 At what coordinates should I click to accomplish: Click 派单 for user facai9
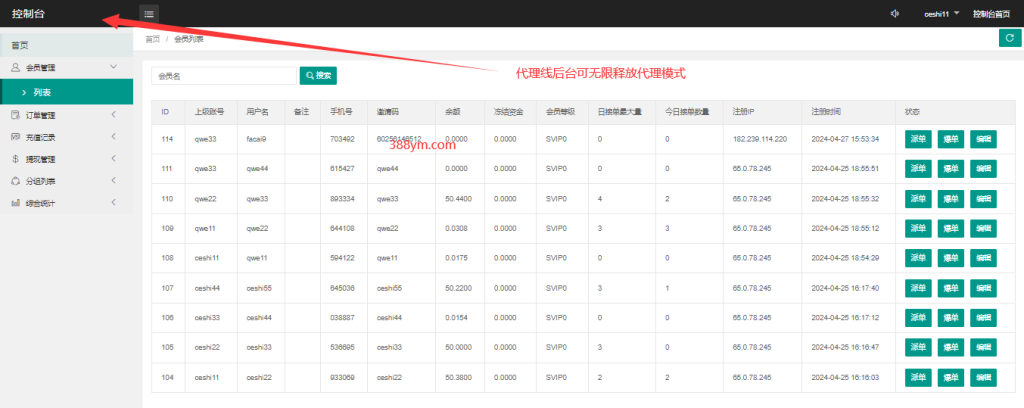917,139
